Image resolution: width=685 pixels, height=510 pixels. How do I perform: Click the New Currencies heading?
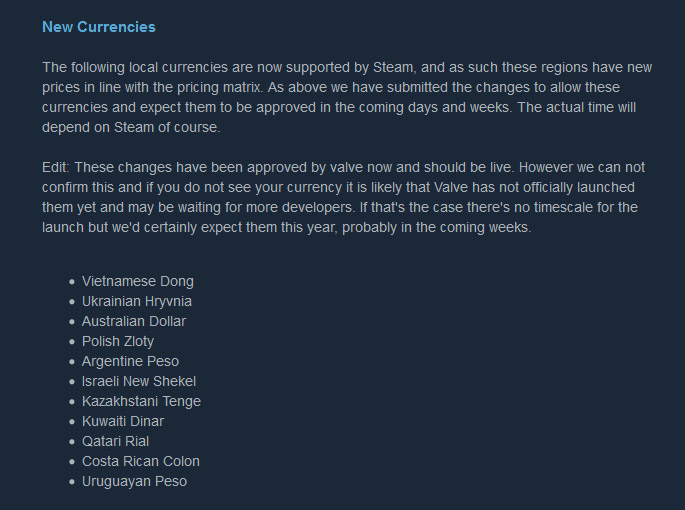99,26
